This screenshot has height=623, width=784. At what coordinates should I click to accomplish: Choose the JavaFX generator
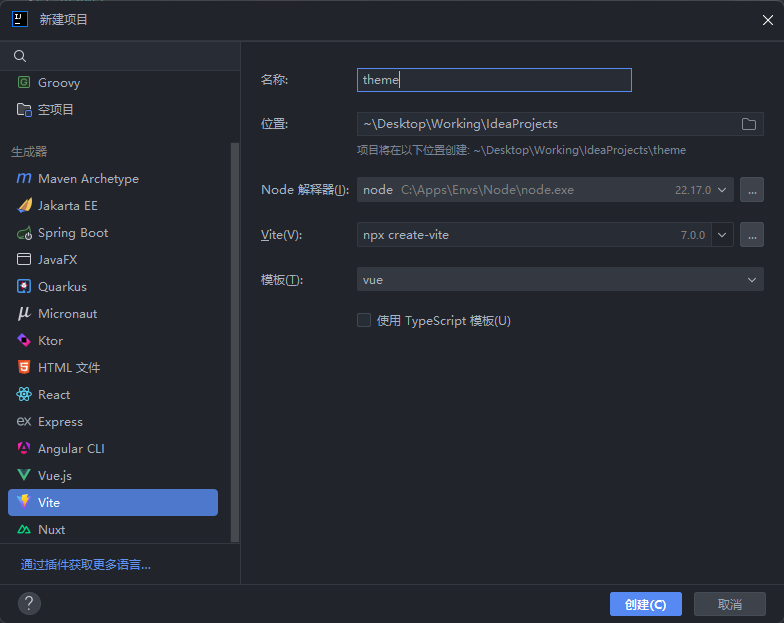click(113, 260)
